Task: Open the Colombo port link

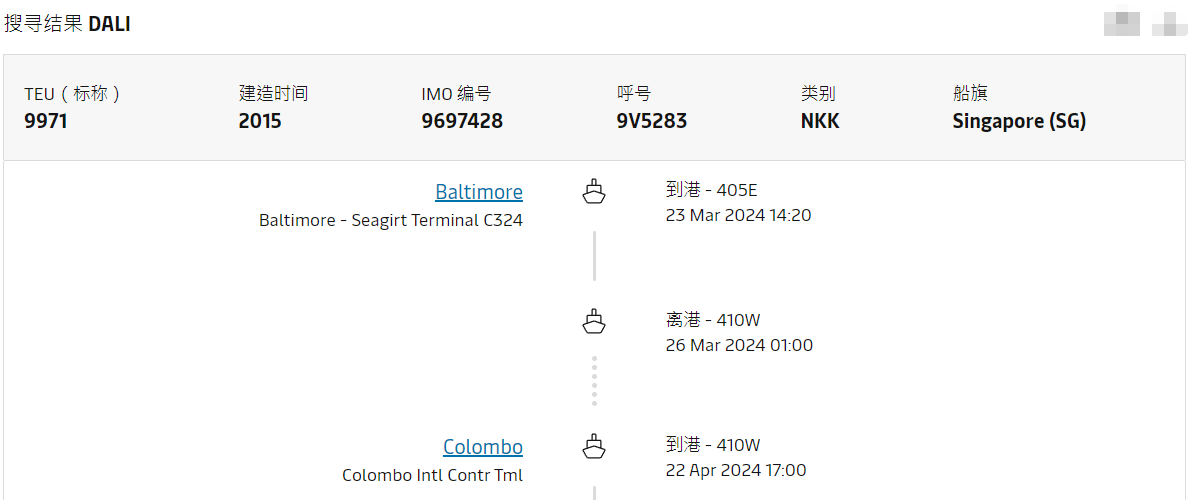Action: coord(482,446)
